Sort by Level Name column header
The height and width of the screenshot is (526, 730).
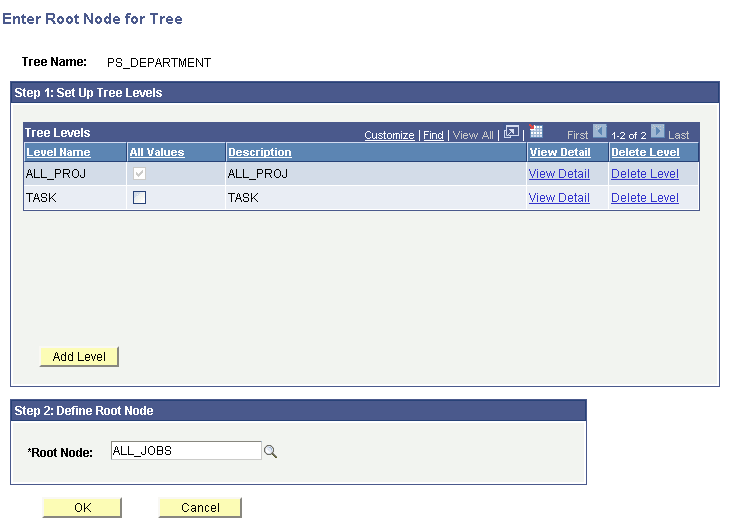58,152
